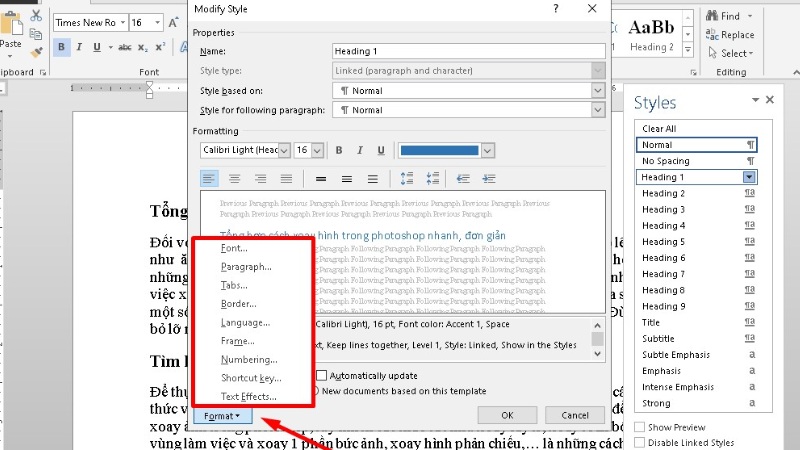Open the font color dropdown arrow
Viewport: 800px width, 450px height.
click(x=487, y=151)
